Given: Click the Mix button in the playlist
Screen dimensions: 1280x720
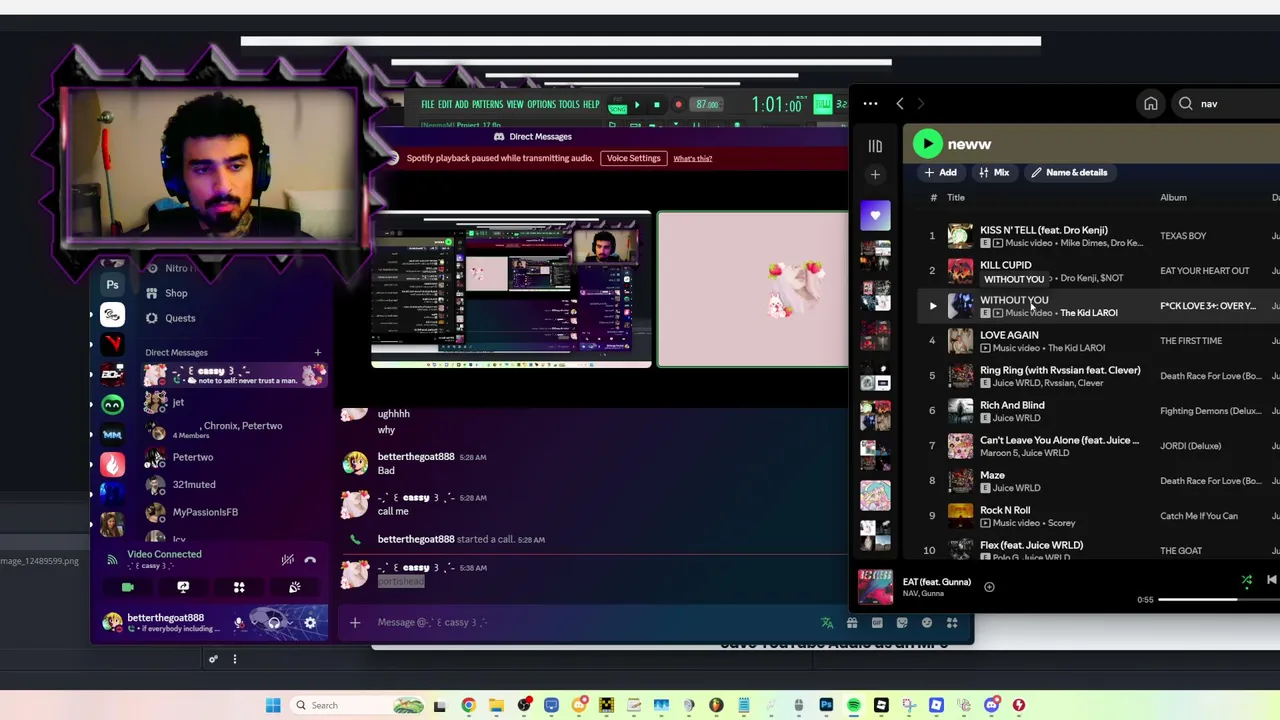Looking at the screenshot, I should pos(994,172).
